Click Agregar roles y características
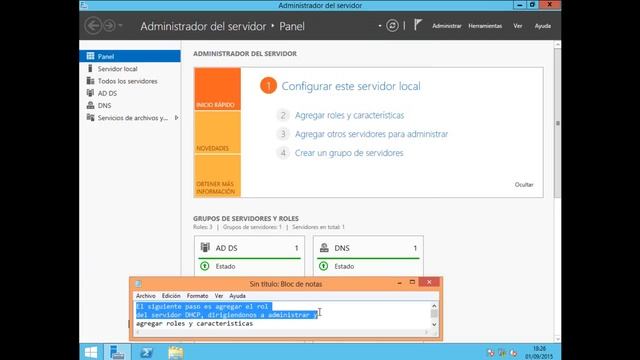The height and width of the screenshot is (360, 640). point(349,115)
